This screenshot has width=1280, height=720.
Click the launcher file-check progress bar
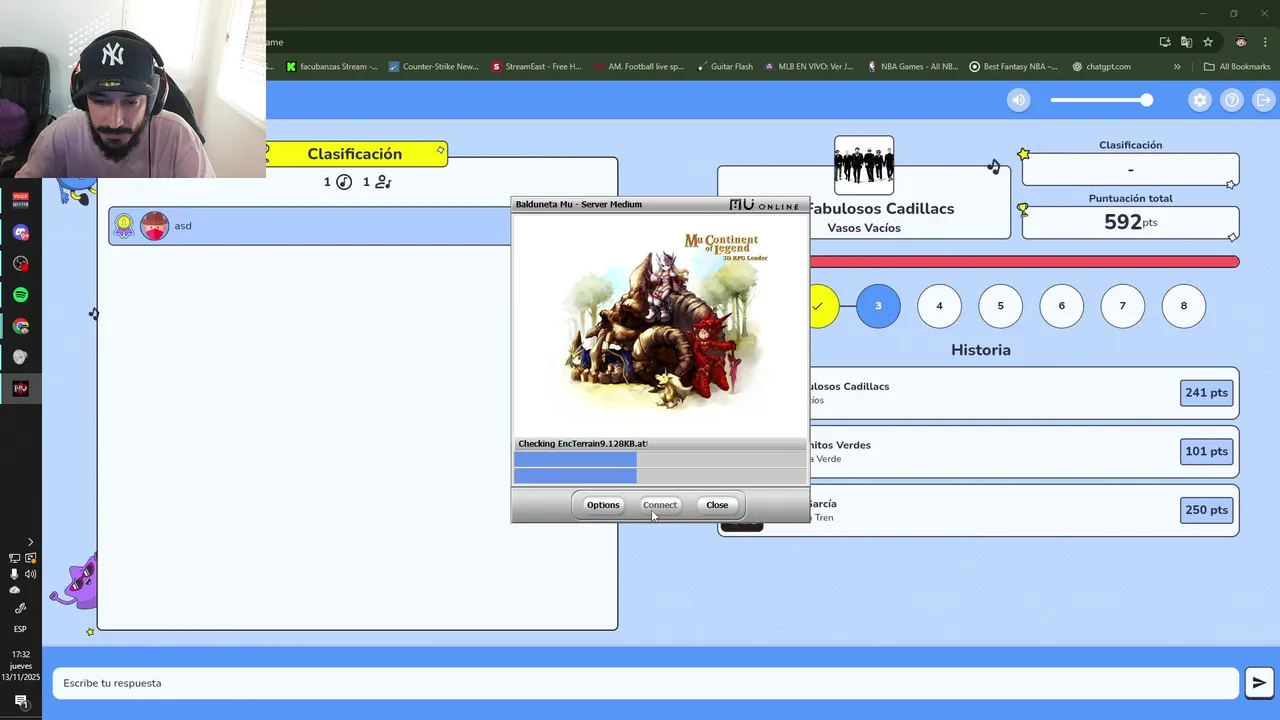click(660, 467)
